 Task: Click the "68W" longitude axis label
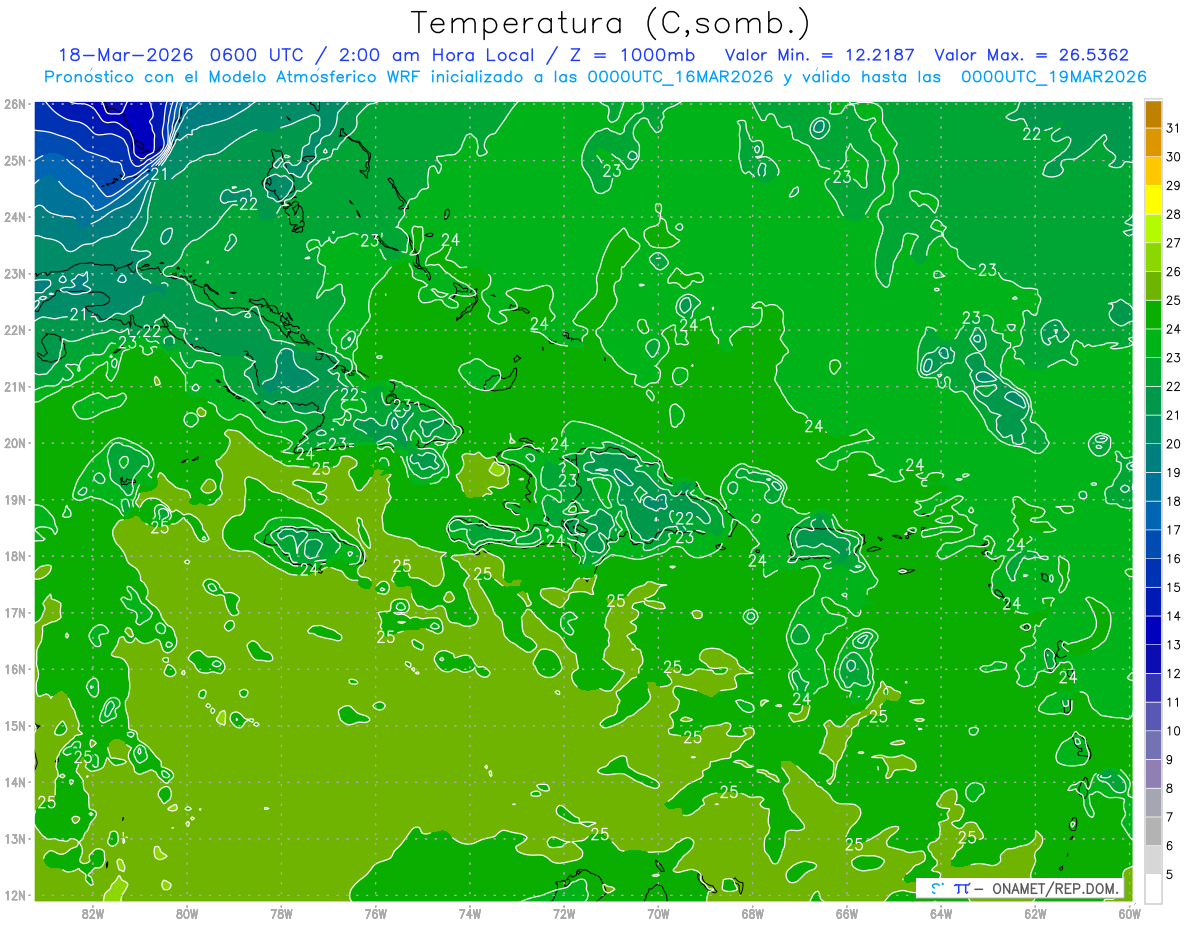(x=752, y=912)
